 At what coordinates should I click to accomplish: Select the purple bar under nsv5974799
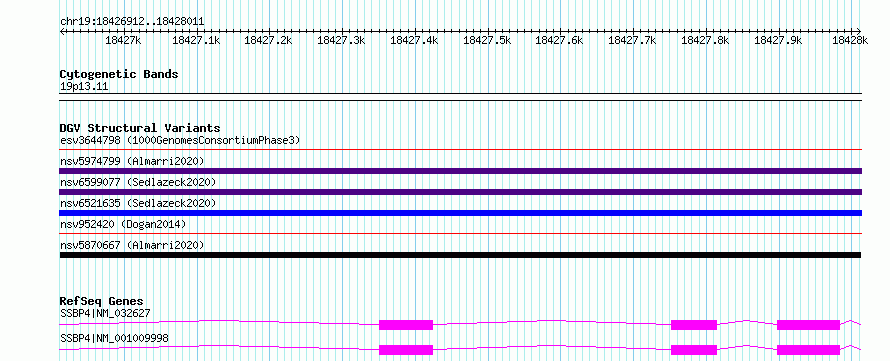(460, 171)
